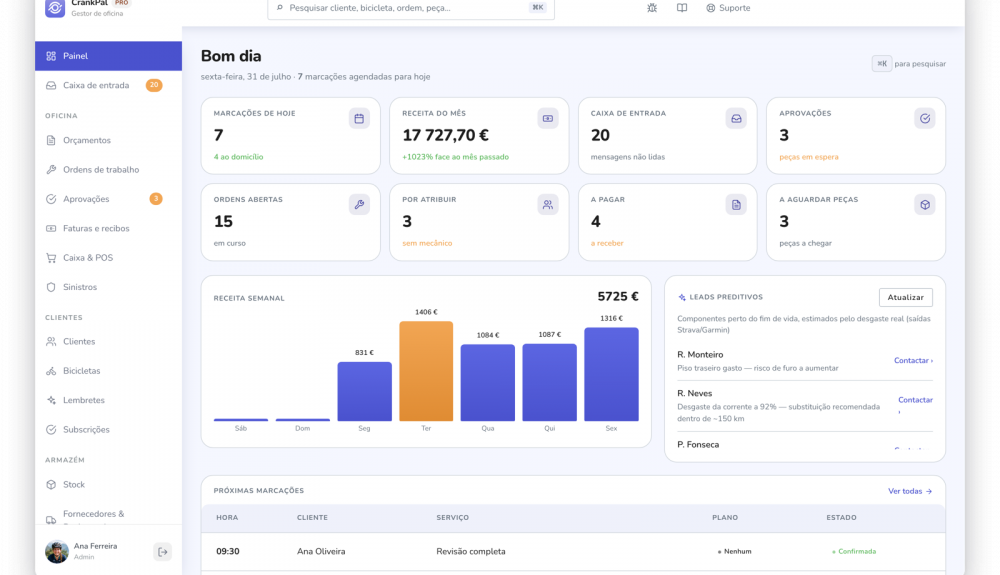The height and width of the screenshot is (575, 1000).
Task: Go to Clientes list
Action: (x=108, y=342)
